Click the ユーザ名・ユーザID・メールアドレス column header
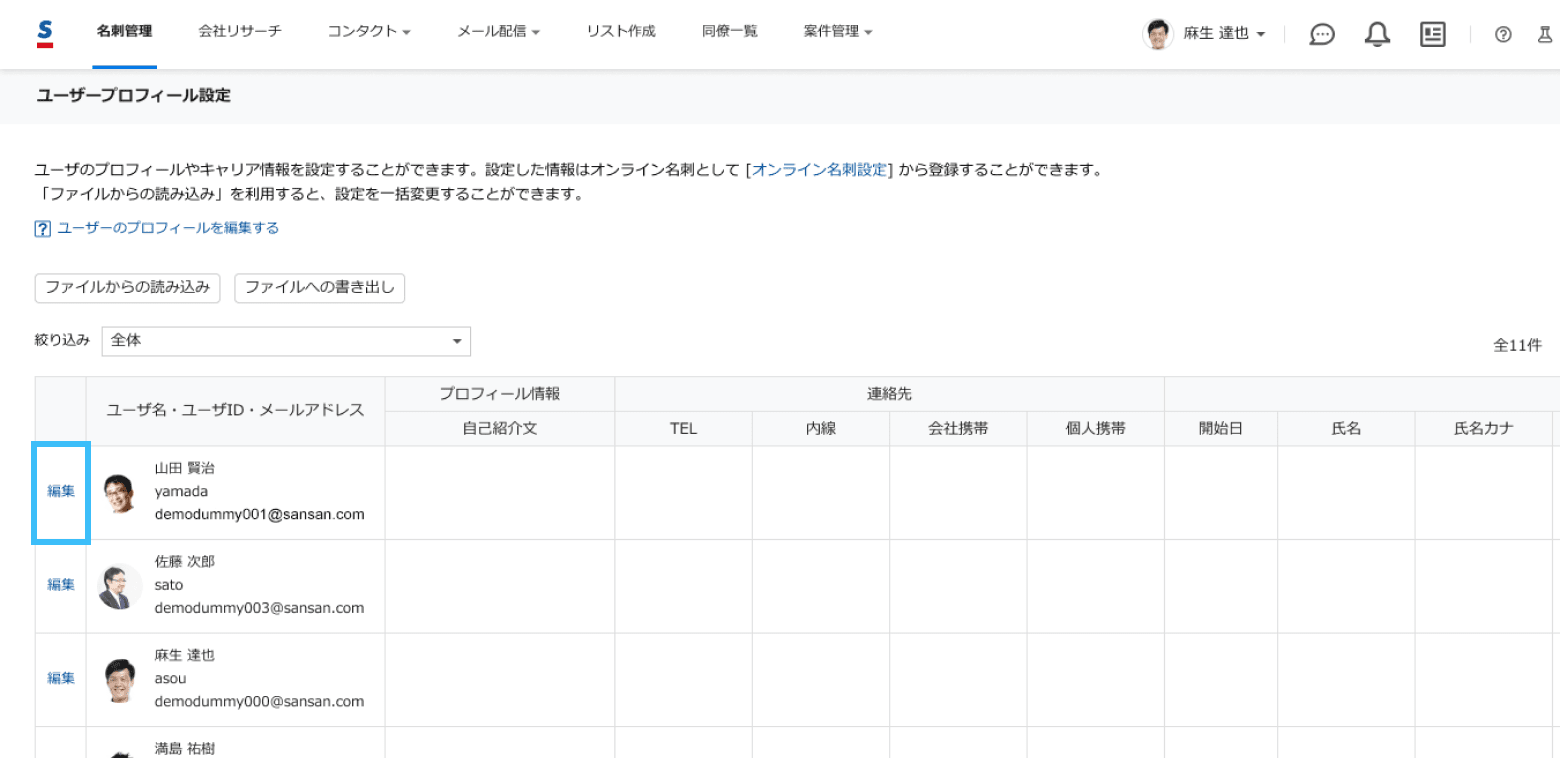This screenshot has width=1560, height=758. coord(235,411)
